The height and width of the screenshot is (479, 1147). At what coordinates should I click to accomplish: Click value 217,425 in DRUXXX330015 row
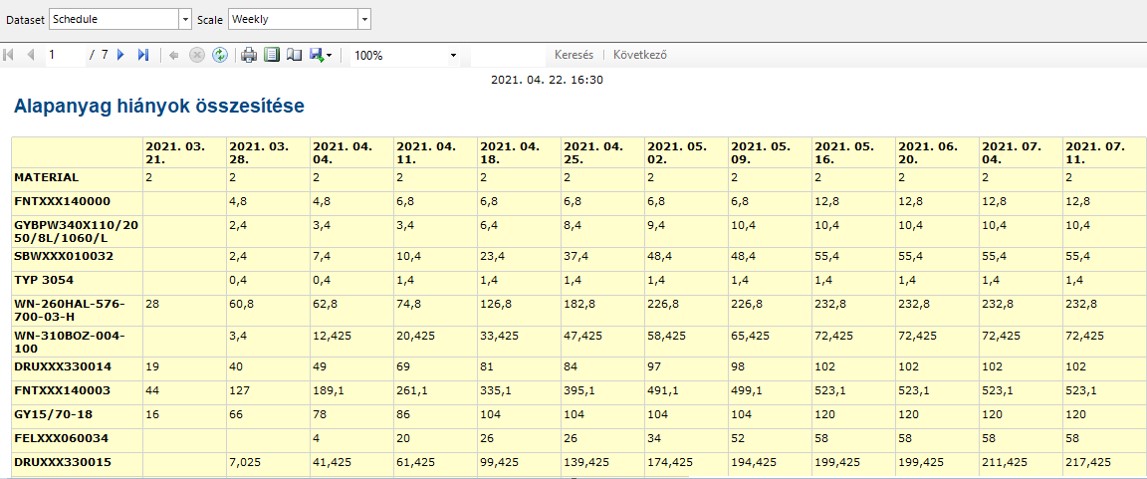coord(1088,462)
